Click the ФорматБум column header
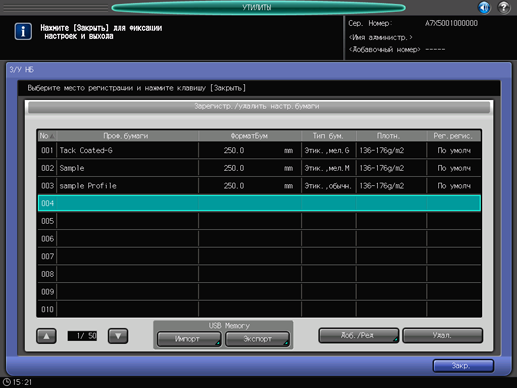Image resolution: width=517 pixels, height=388 pixels. click(250, 136)
